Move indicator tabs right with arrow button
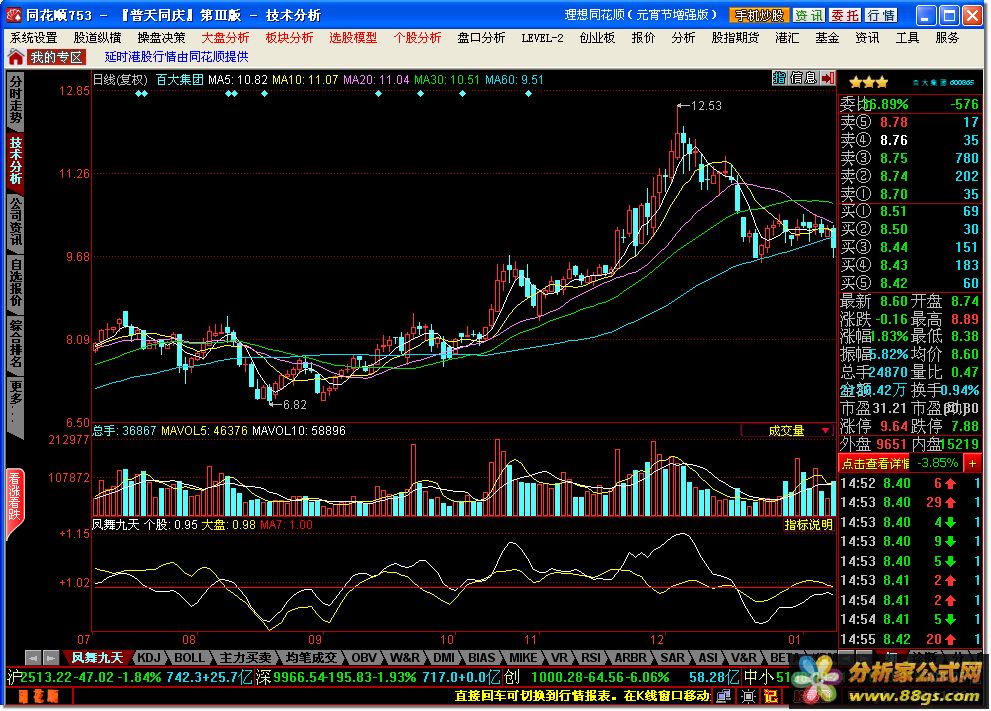Viewport: 991px width, 711px height. [51, 658]
